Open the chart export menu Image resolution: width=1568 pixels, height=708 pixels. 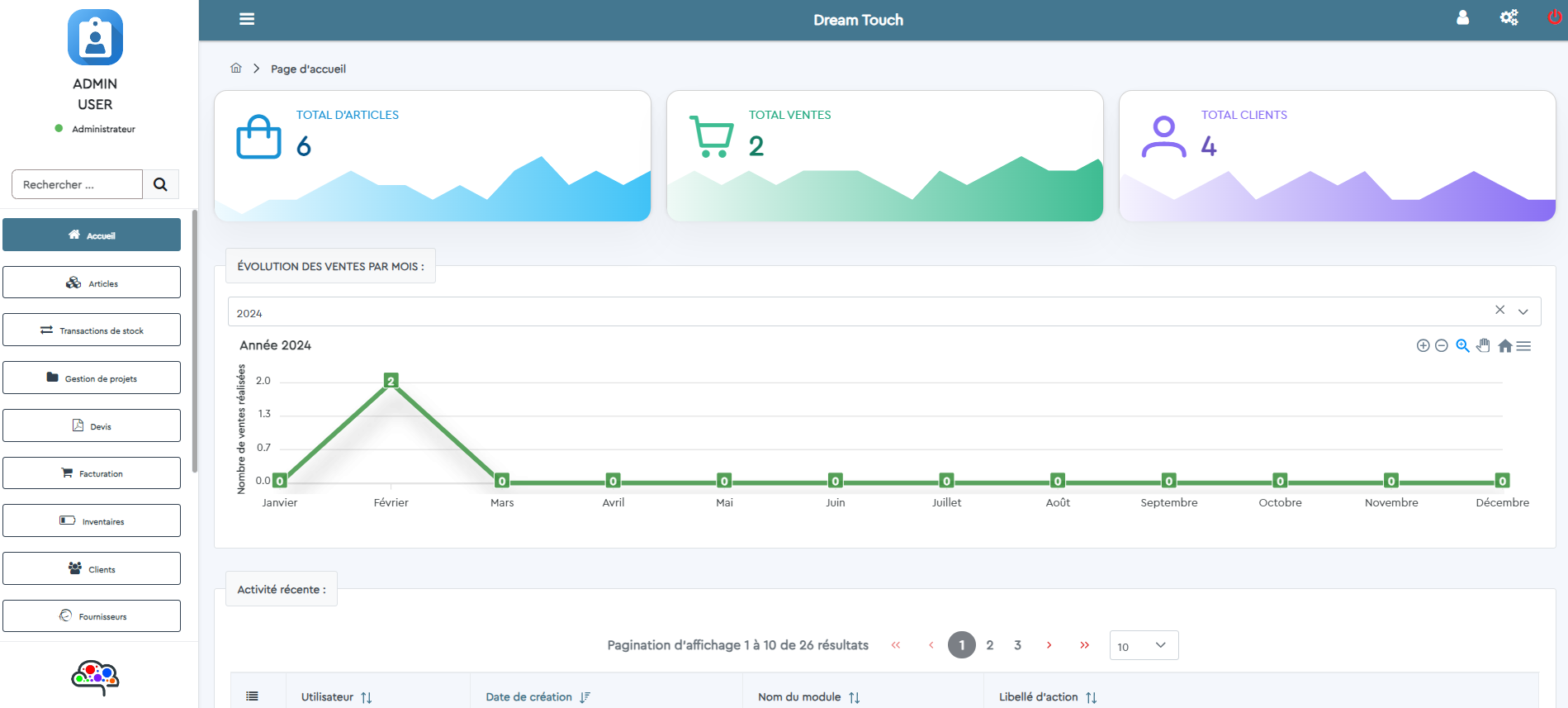coord(1523,345)
